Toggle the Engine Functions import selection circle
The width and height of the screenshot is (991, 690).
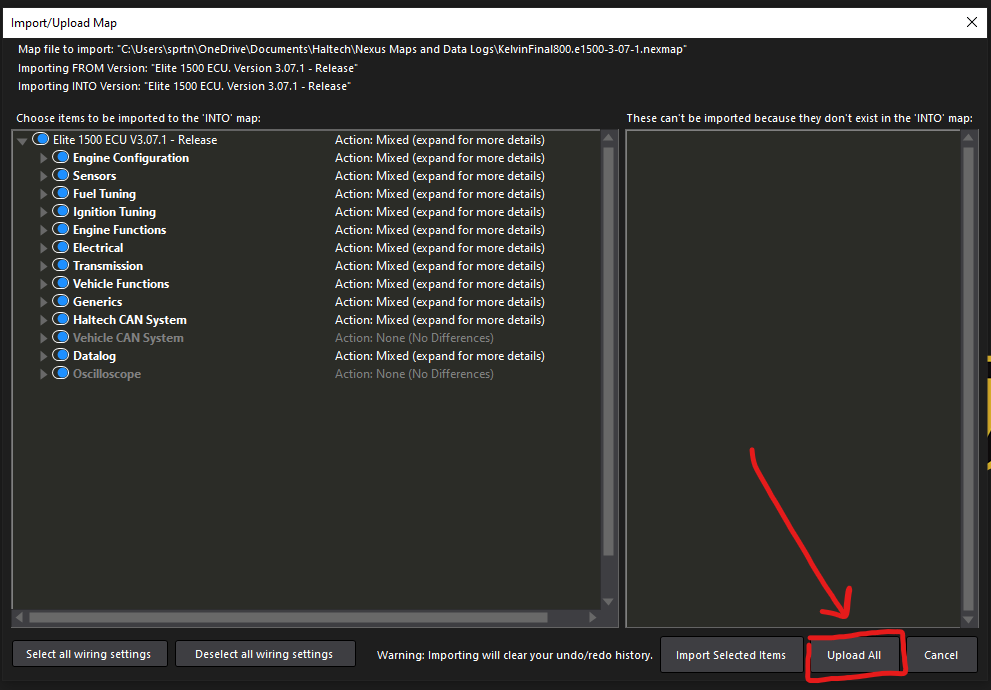click(61, 229)
